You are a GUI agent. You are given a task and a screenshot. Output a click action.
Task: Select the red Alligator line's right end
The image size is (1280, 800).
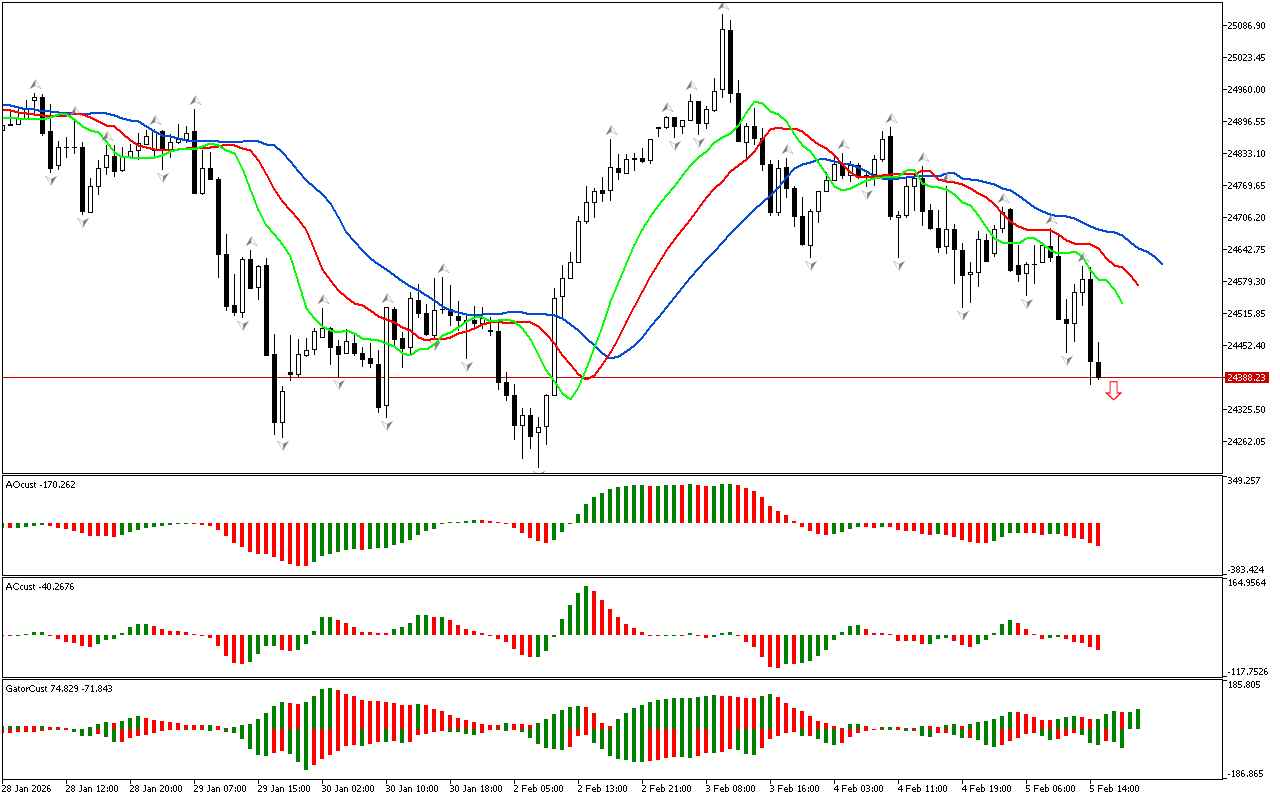[1138, 283]
